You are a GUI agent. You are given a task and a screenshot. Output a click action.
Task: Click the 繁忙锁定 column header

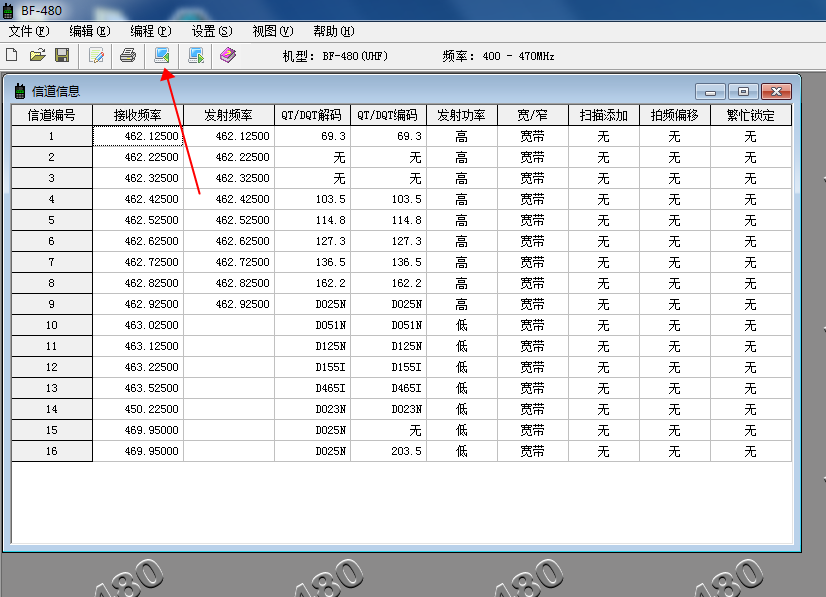(751, 115)
